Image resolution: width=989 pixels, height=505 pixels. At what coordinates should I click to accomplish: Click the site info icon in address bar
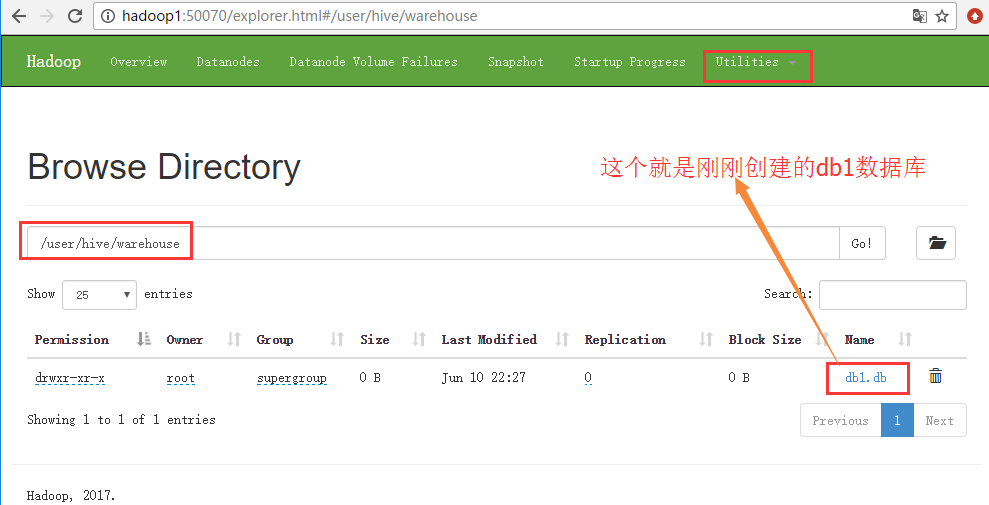coord(108,16)
